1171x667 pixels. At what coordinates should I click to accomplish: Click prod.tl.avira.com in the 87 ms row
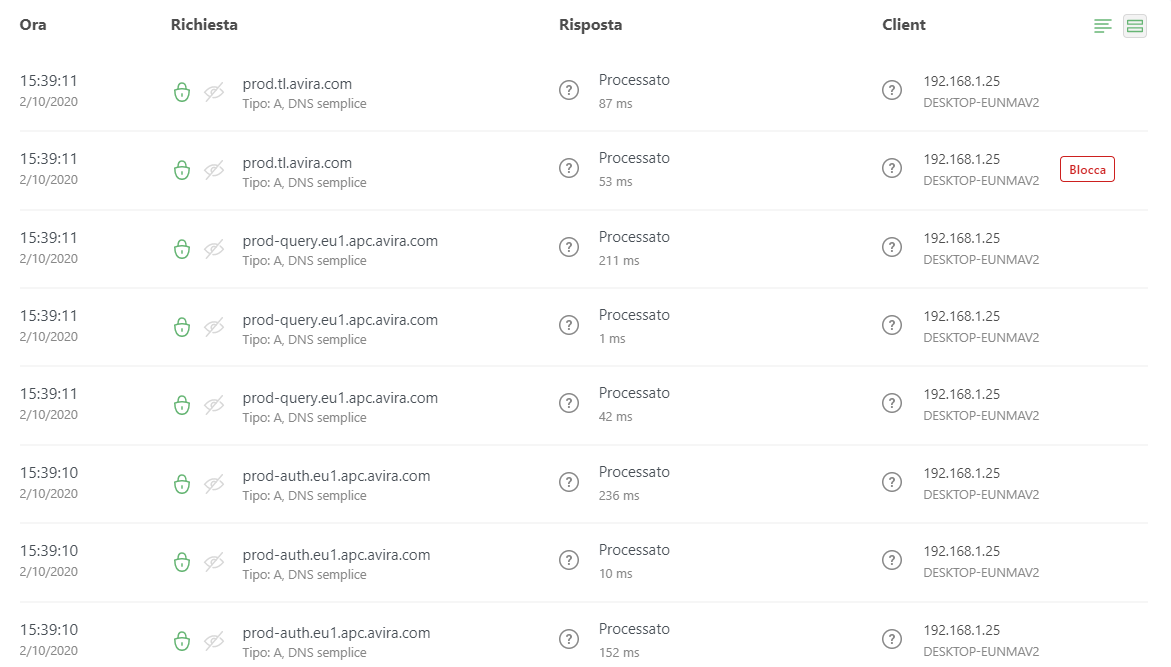pos(297,84)
